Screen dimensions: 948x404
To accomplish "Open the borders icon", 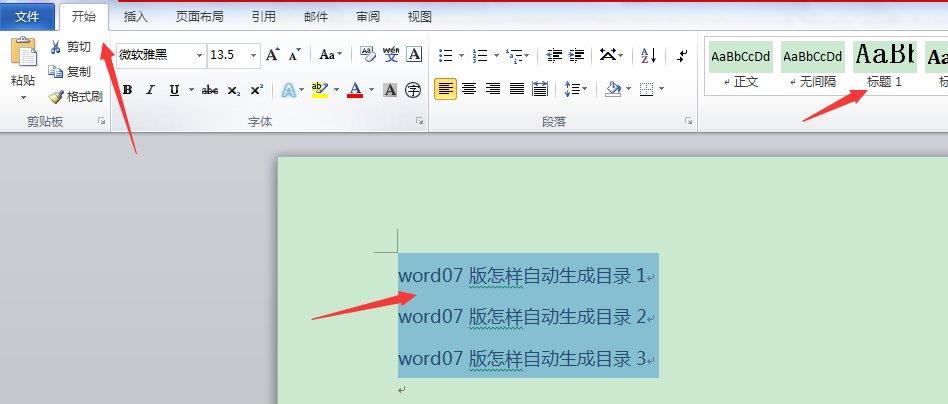I will pyautogui.click(x=646, y=90).
